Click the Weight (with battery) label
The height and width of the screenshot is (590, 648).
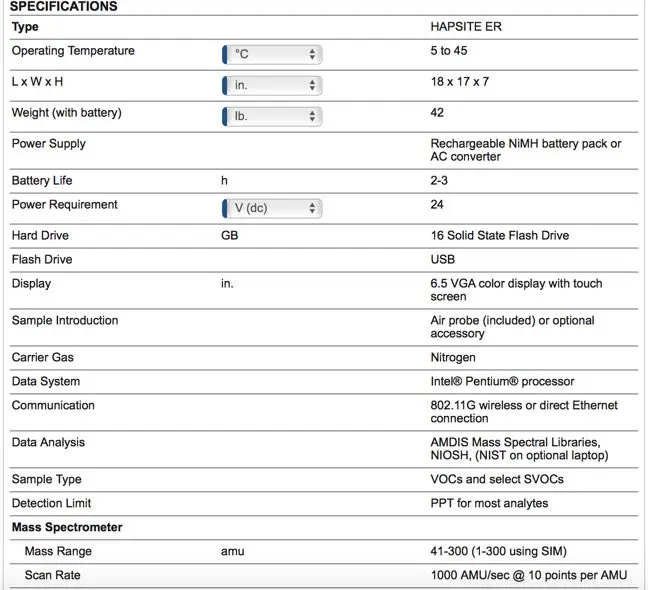coord(67,113)
